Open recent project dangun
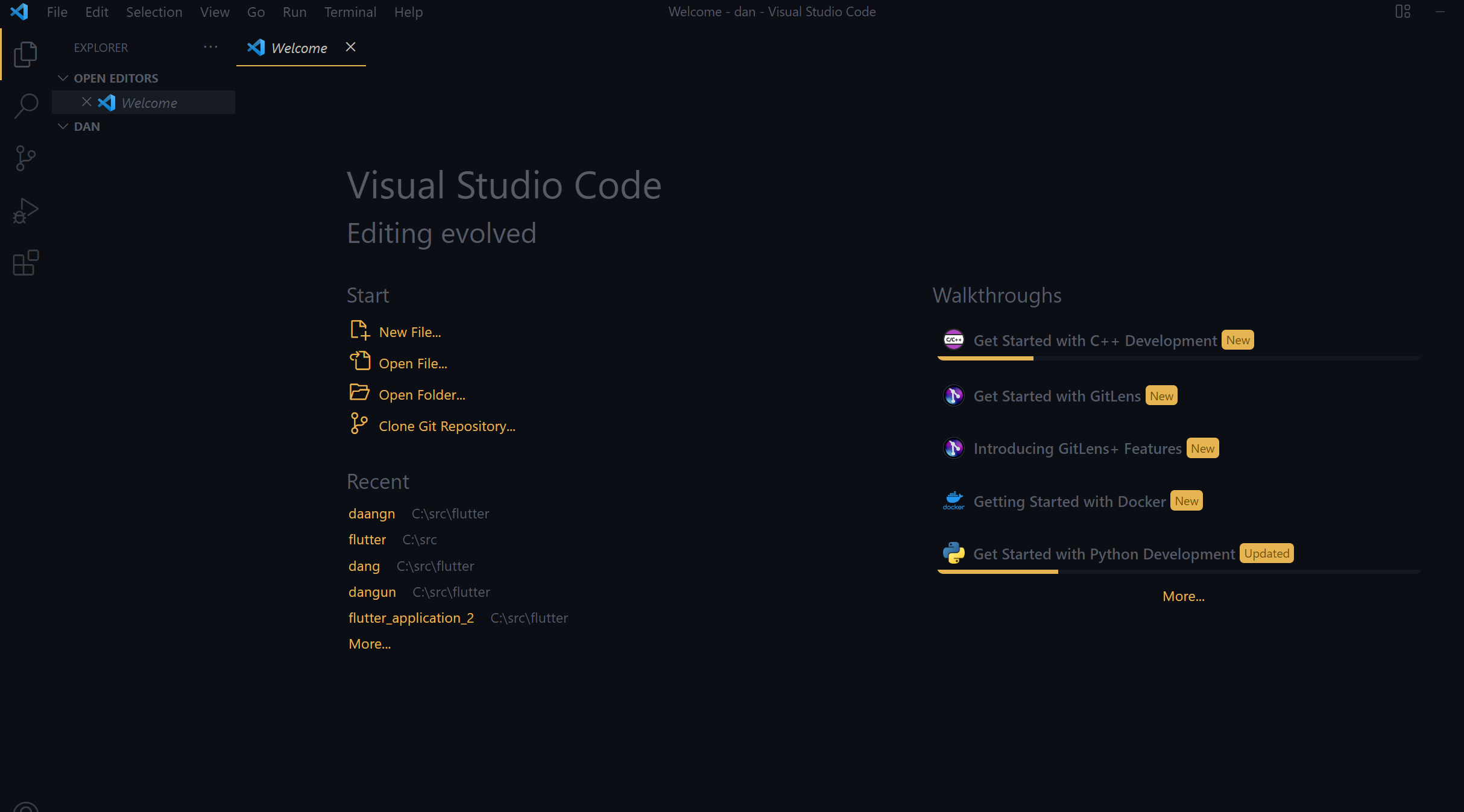Image resolution: width=1464 pixels, height=812 pixels. tap(372, 592)
